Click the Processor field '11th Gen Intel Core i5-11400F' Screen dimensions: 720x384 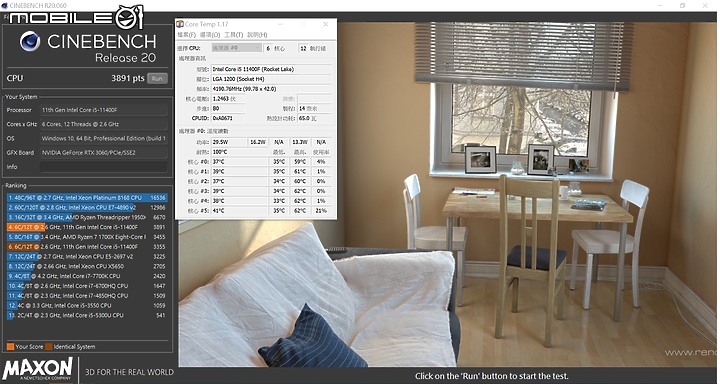[x=104, y=110]
